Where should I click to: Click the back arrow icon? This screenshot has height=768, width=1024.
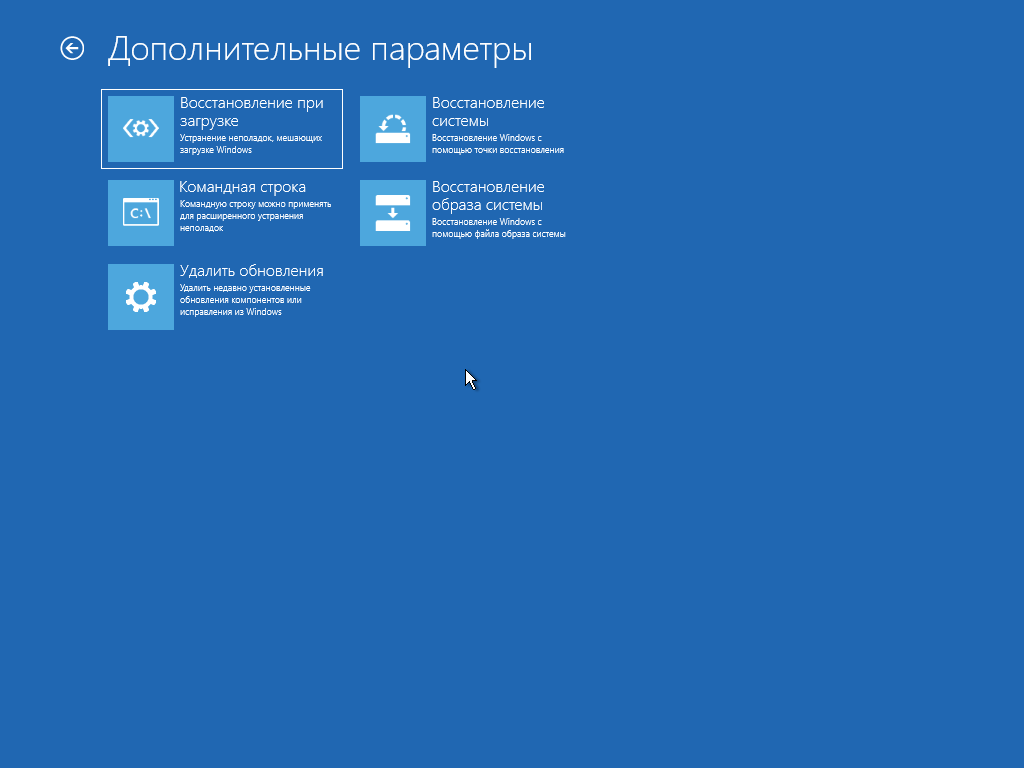tap(72, 48)
